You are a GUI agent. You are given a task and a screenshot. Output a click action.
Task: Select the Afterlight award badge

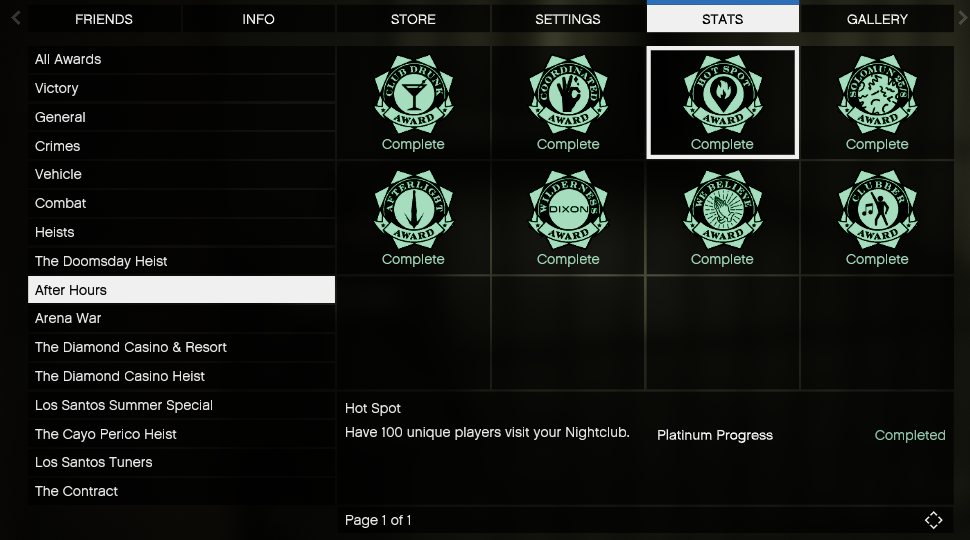[413, 210]
